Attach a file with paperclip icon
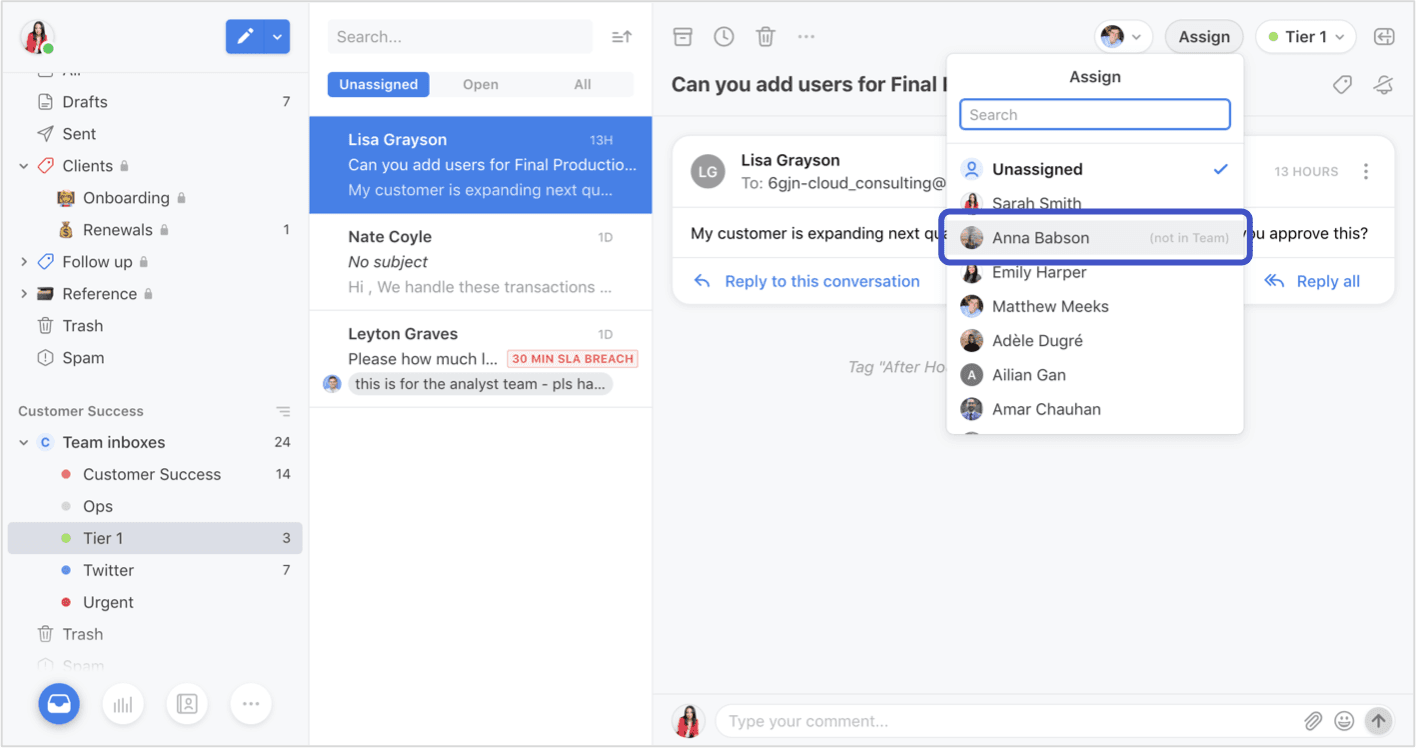This screenshot has width=1416, height=748. point(1313,721)
